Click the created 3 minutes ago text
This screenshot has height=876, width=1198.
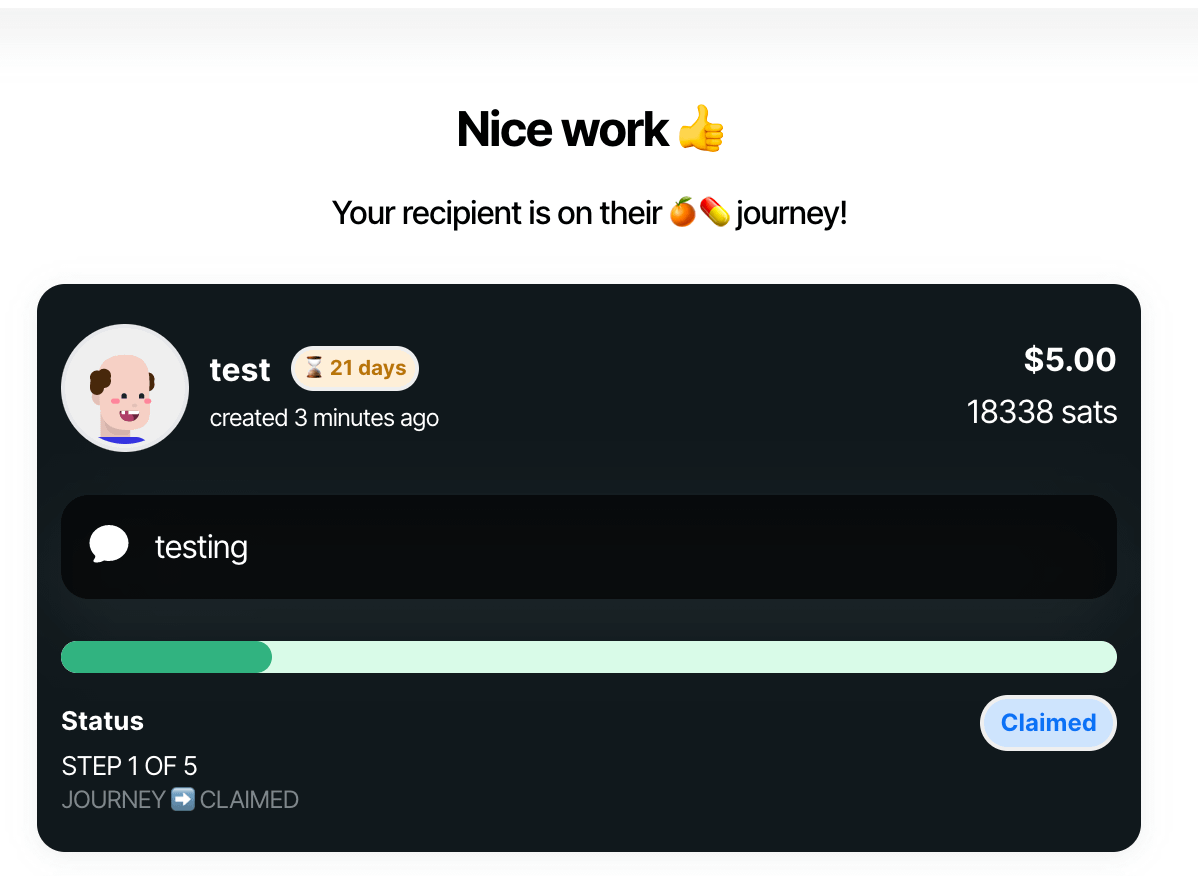tap(324, 418)
